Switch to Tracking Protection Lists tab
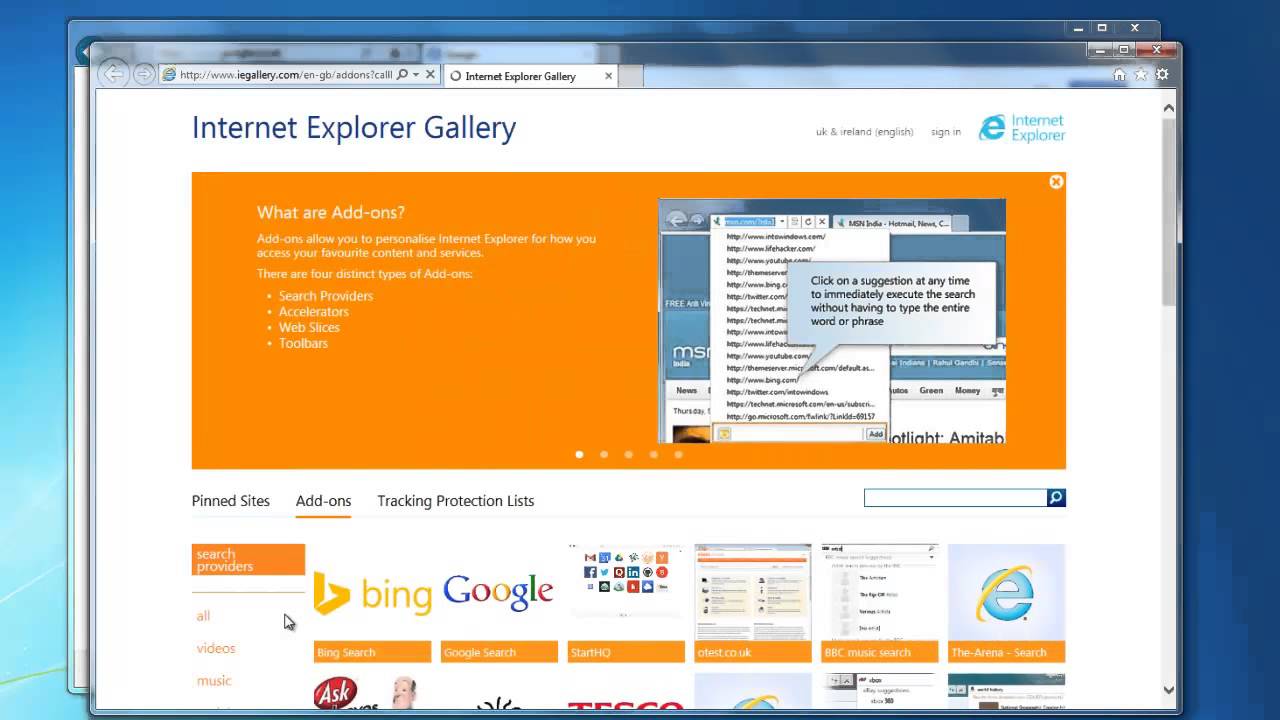Image resolution: width=1280 pixels, height=720 pixels. point(455,501)
